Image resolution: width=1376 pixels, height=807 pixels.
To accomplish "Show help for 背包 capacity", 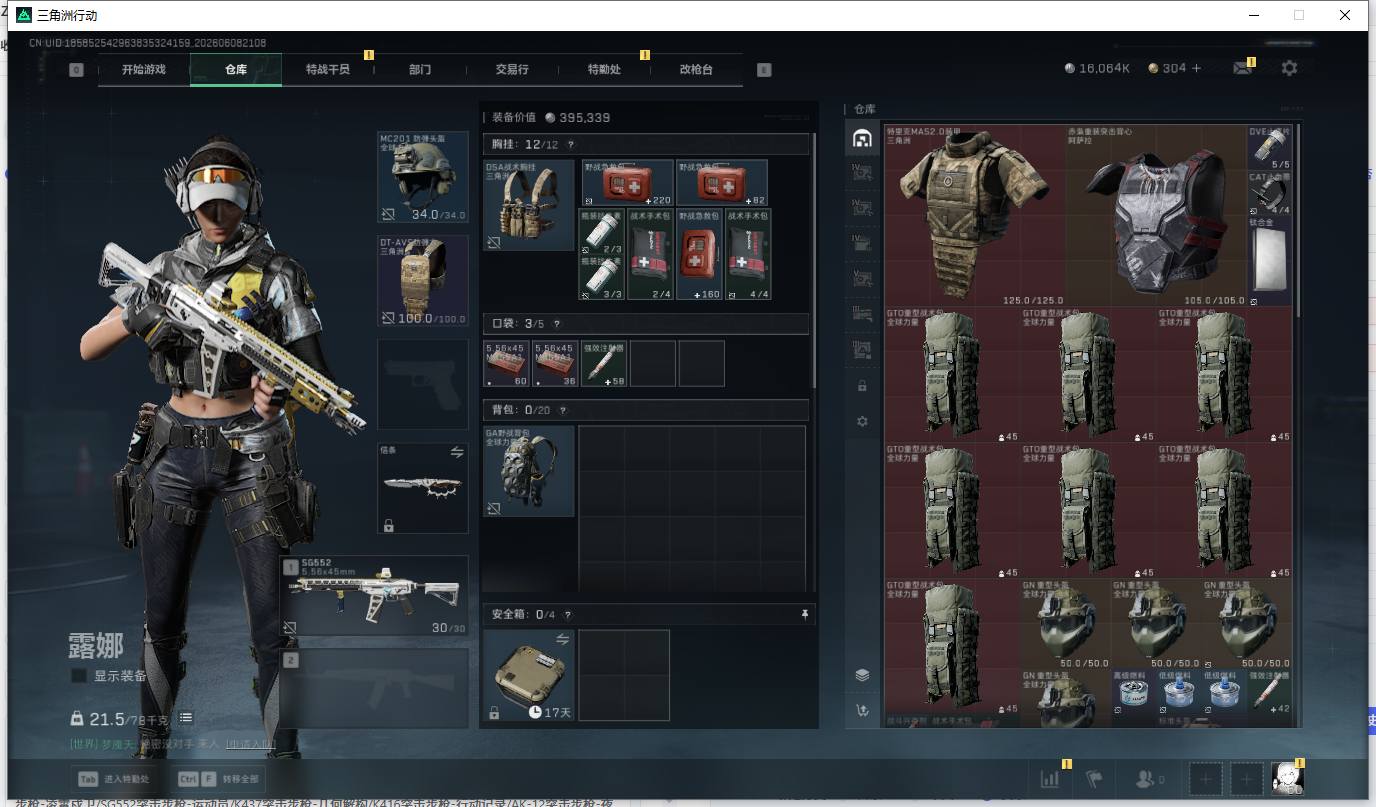I will (562, 410).
